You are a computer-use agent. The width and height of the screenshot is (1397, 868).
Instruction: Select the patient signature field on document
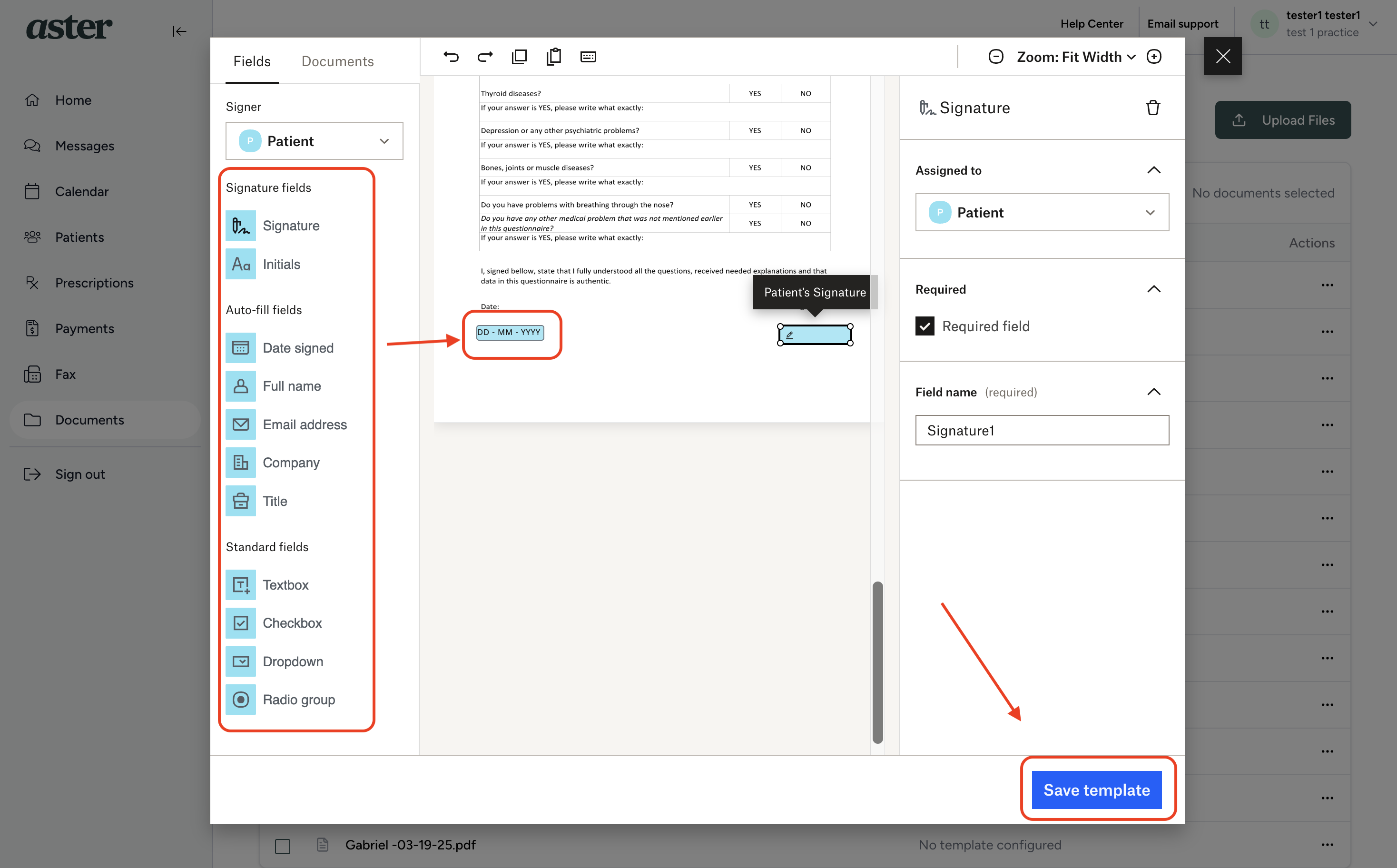coord(815,335)
